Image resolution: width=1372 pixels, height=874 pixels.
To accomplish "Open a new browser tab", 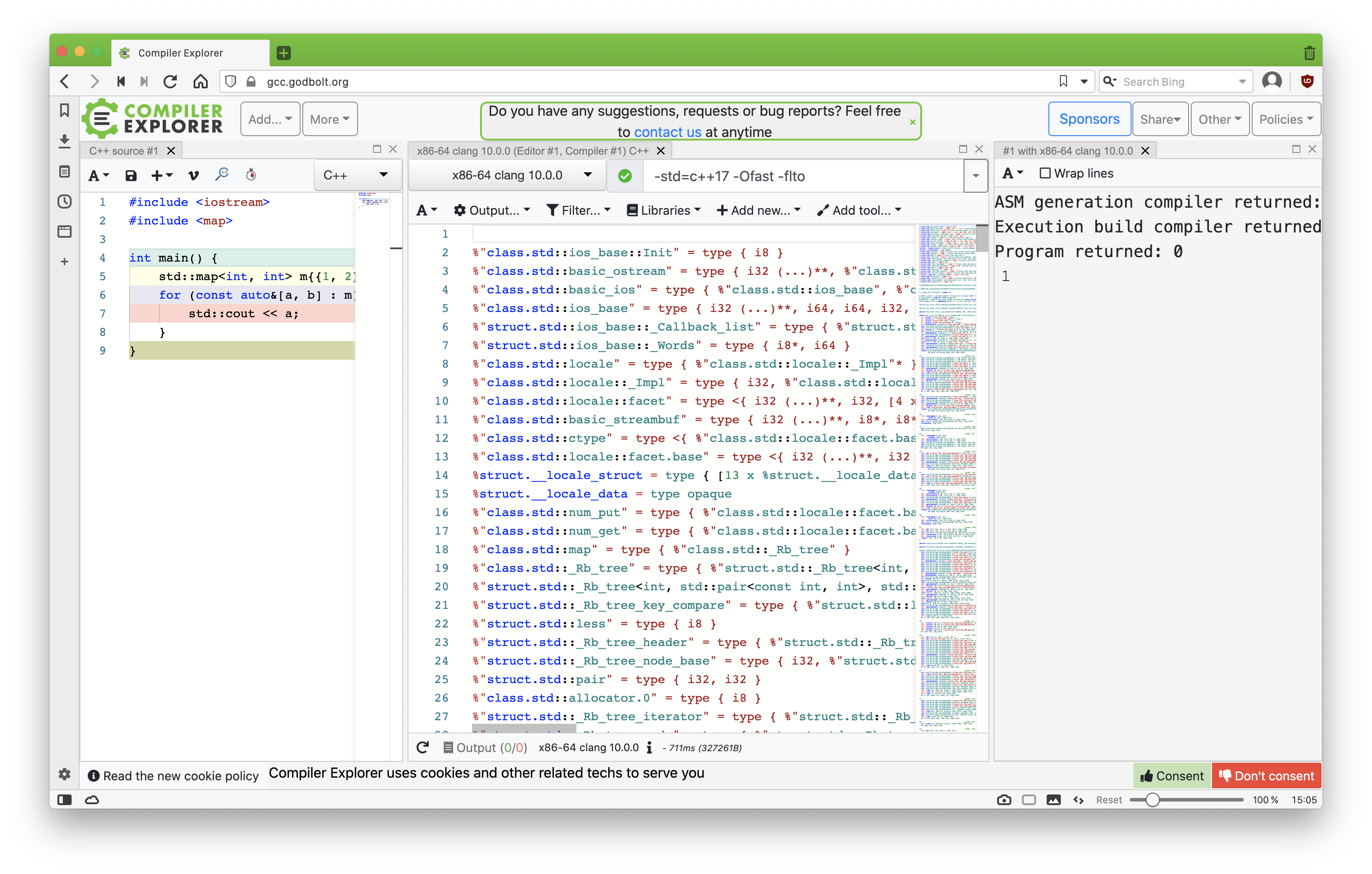I will pyautogui.click(x=284, y=53).
